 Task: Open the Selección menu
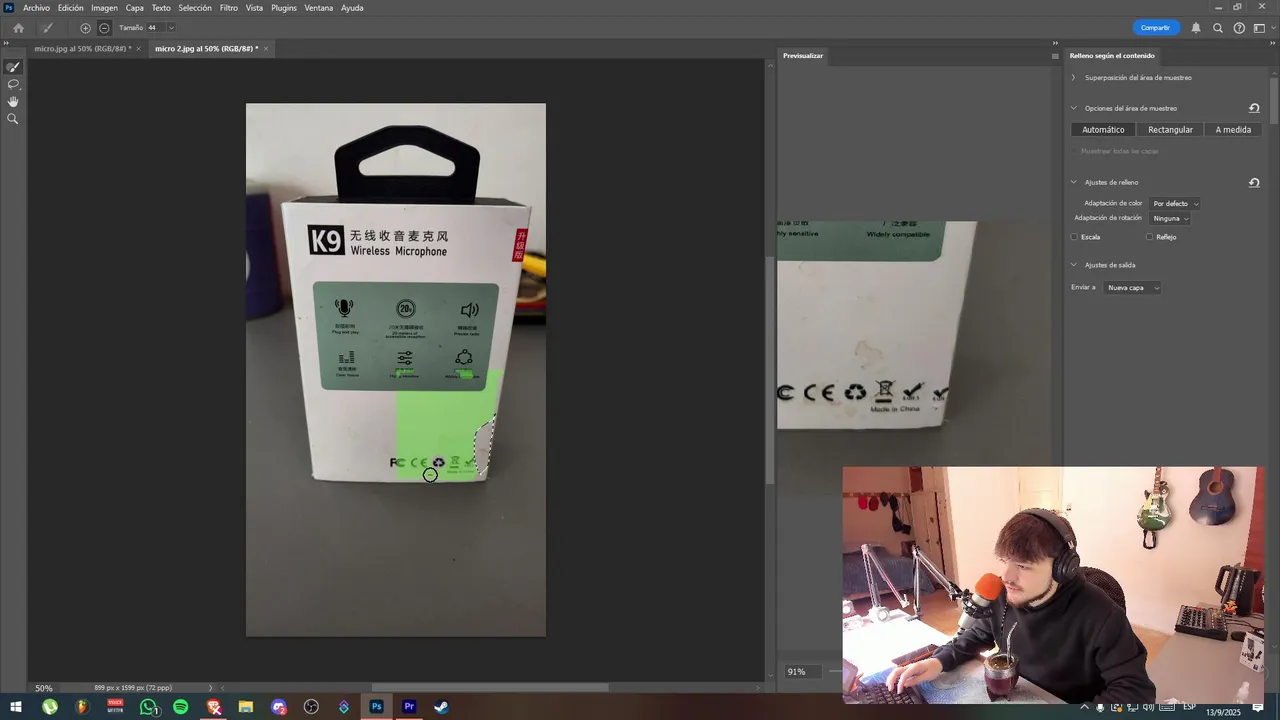click(x=195, y=8)
